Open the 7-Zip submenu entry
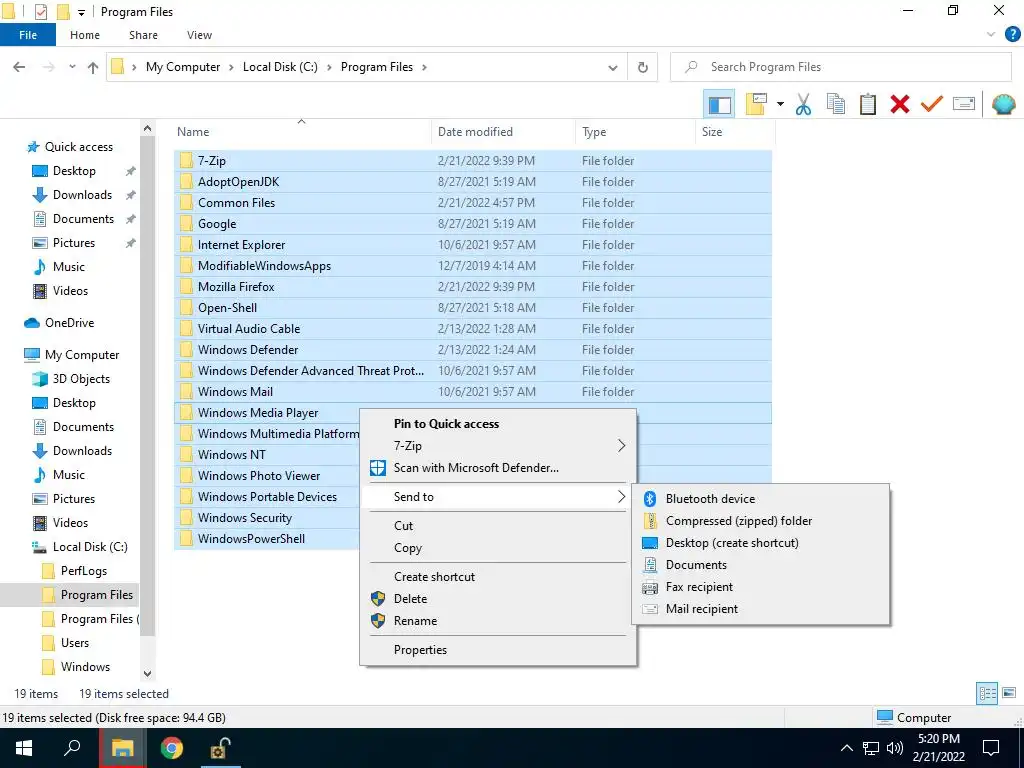Viewport: 1024px width, 768px height. point(498,446)
